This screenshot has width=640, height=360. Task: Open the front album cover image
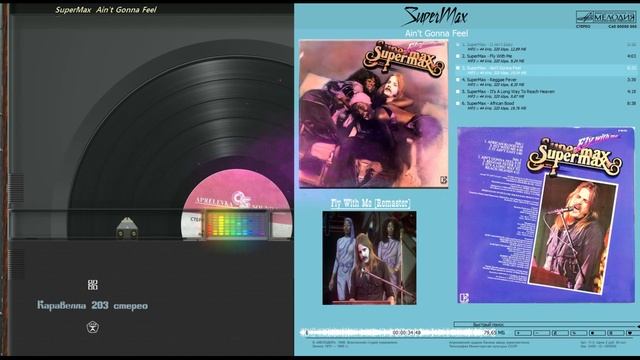[x=373, y=114]
